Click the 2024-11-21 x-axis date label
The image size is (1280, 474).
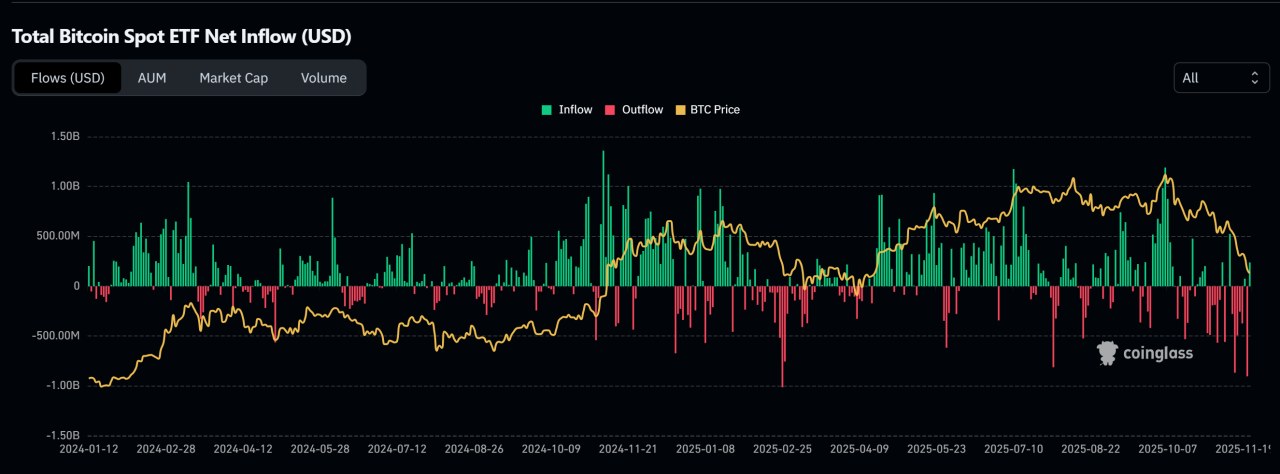tap(628, 450)
